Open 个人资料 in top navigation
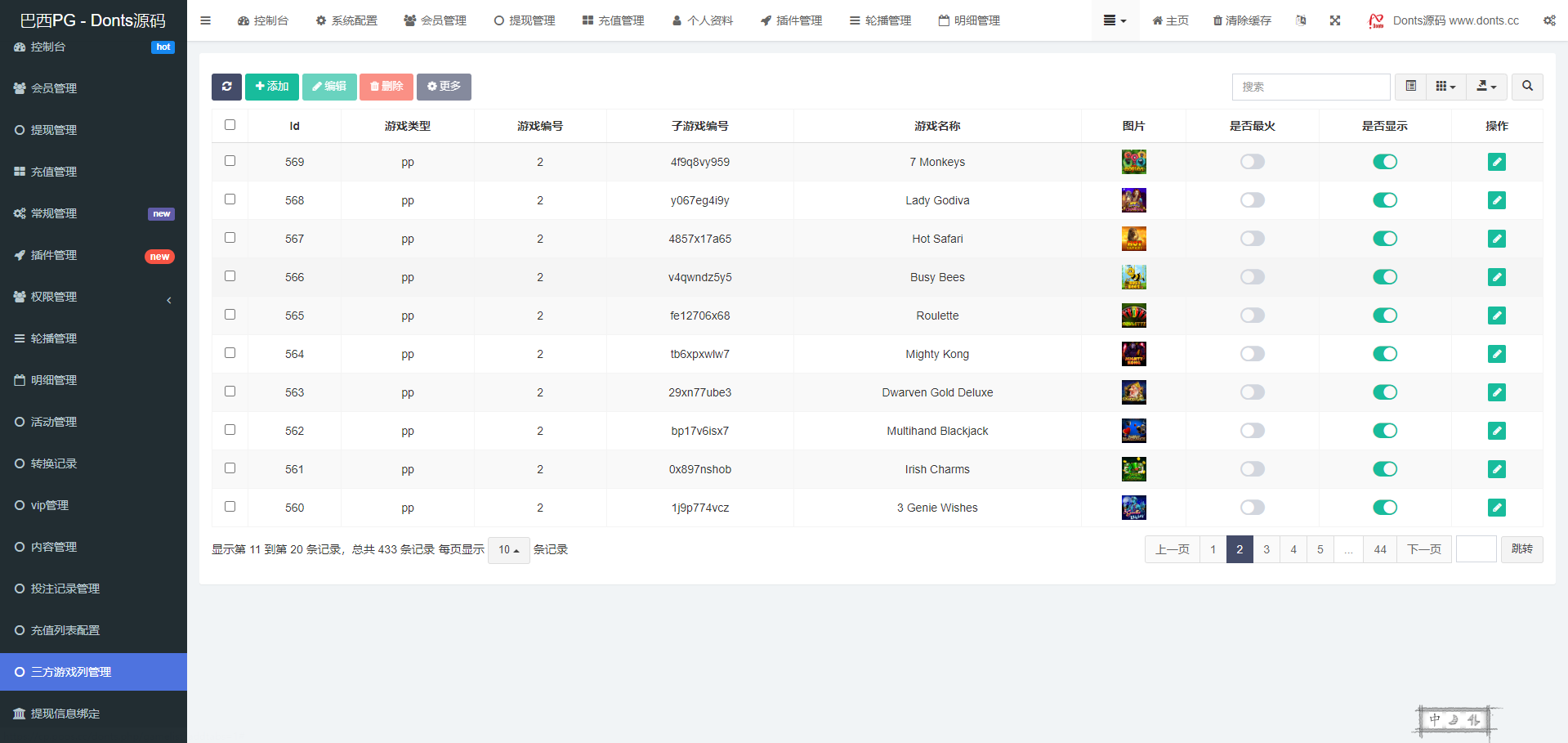Viewport: 1568px width, 743px height. pyautogui.click(x=703, y=20)
